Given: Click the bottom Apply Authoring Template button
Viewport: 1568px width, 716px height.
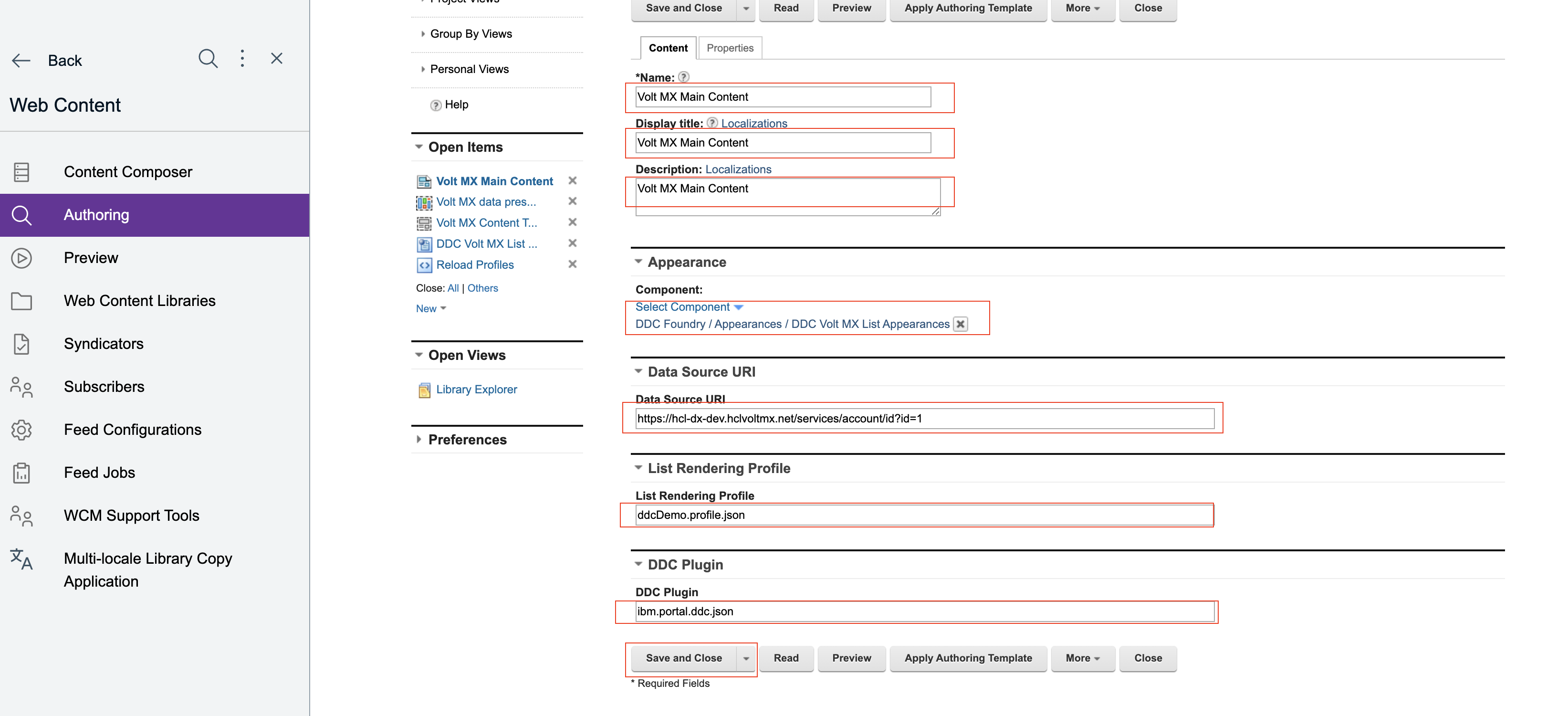Looking at the screenshot, I should point(967,658).
